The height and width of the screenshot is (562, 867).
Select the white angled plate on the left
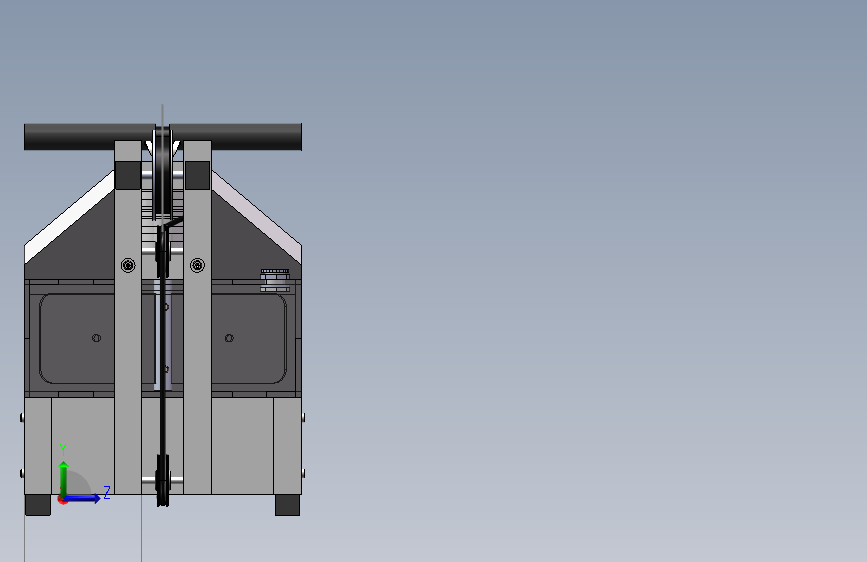pyautogui.click(x=69, y=217)
